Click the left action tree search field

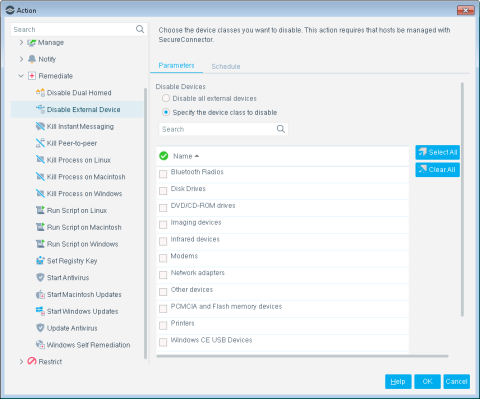point(79,29)
